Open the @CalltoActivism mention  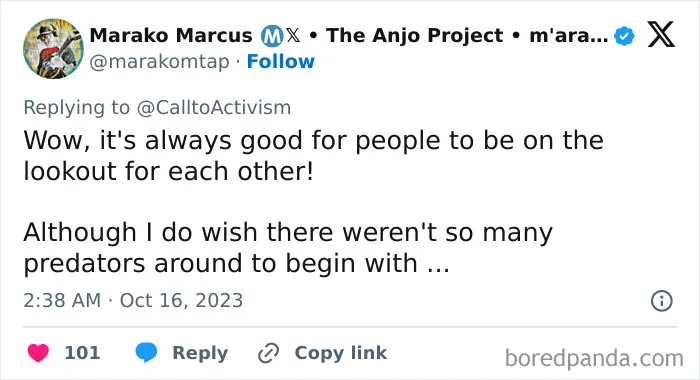(x=214, y=108)
